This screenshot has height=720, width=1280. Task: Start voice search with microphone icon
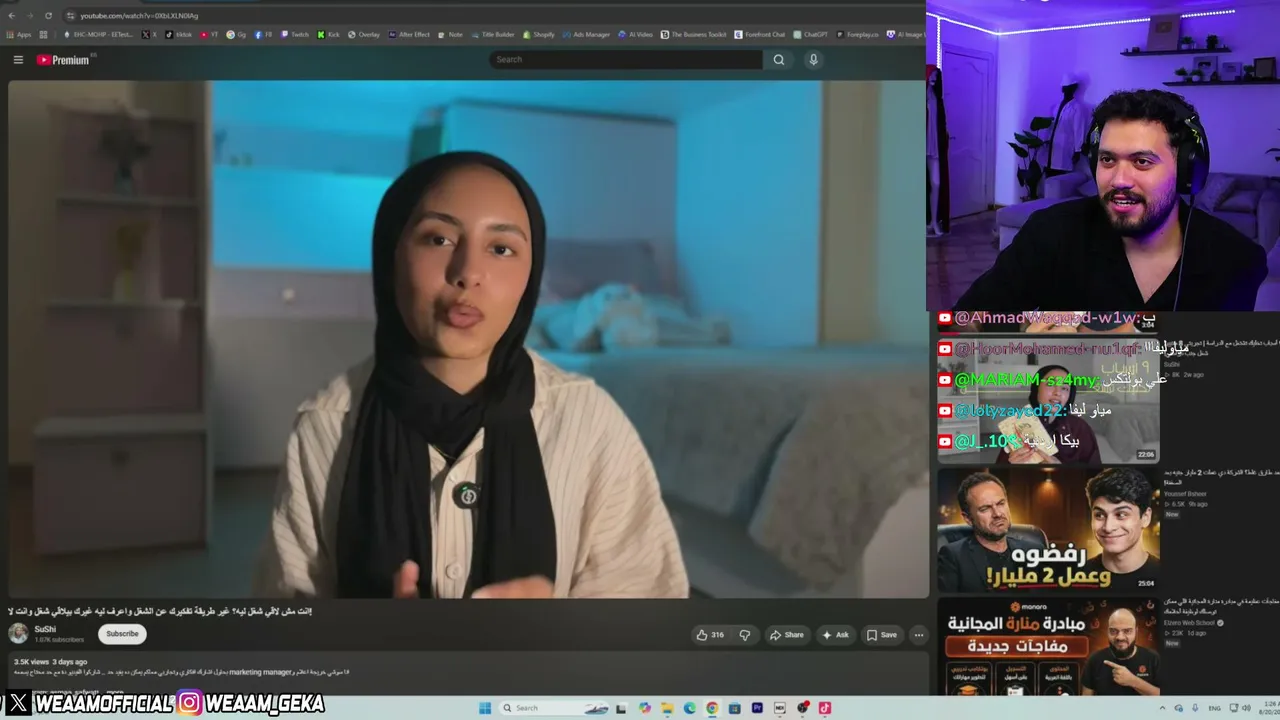[813, 60]
